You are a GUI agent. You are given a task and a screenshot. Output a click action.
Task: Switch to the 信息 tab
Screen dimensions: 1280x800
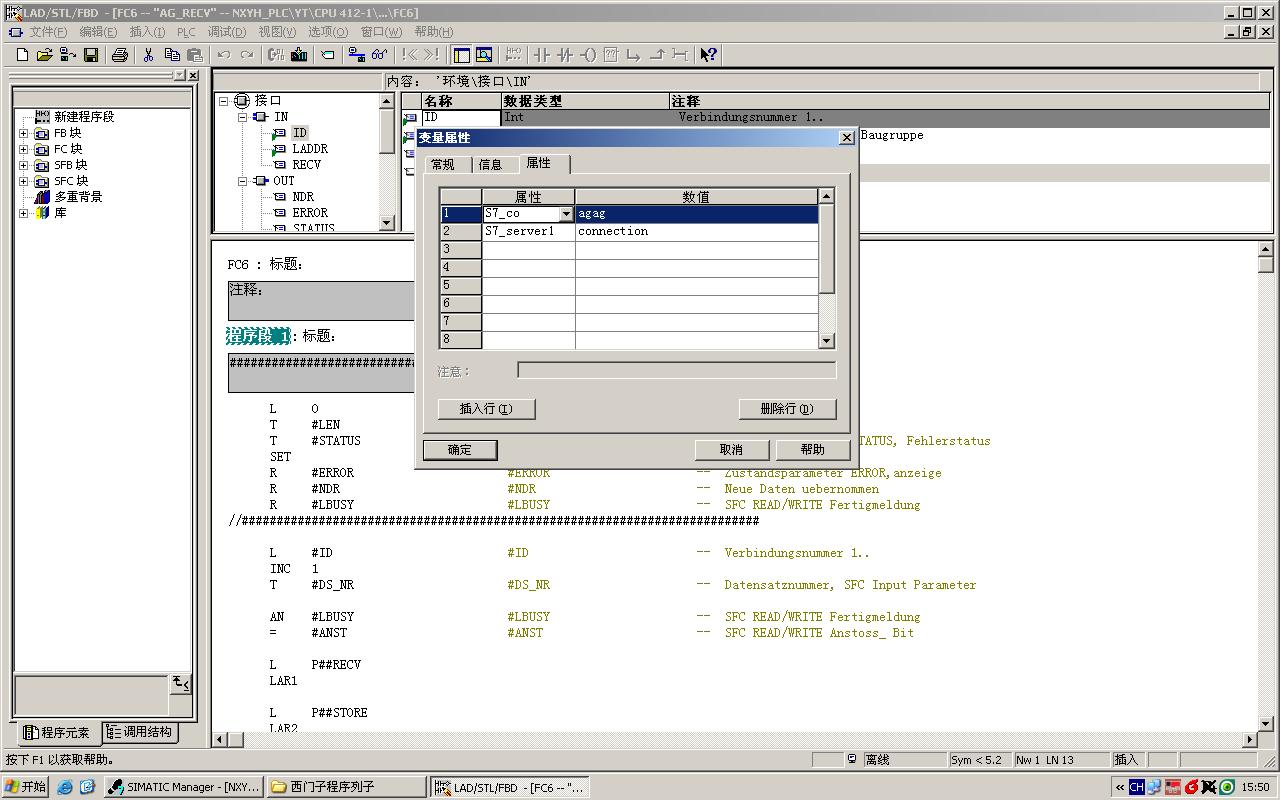[491, 164]
